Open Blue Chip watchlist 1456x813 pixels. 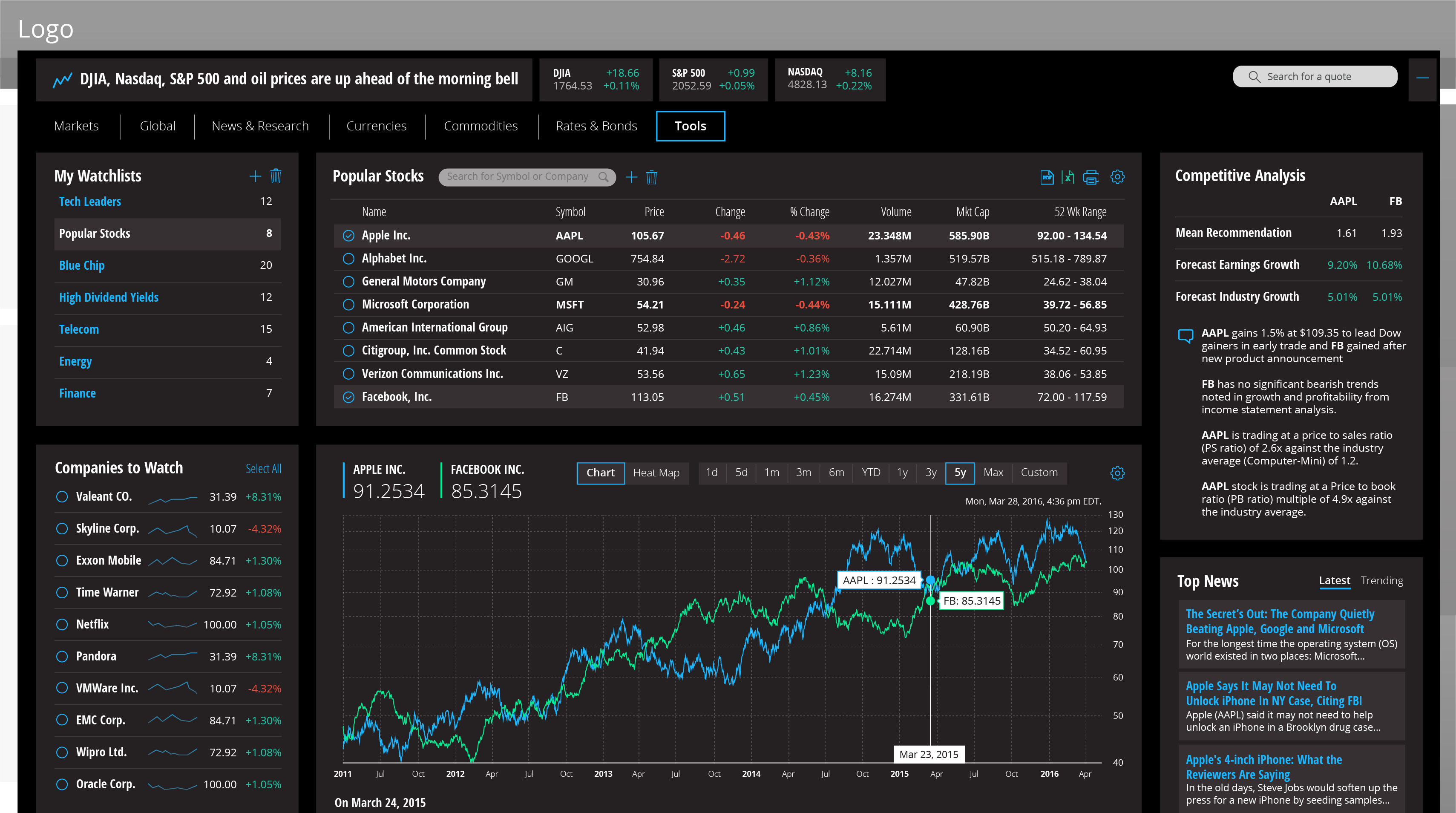click(82, 266)
